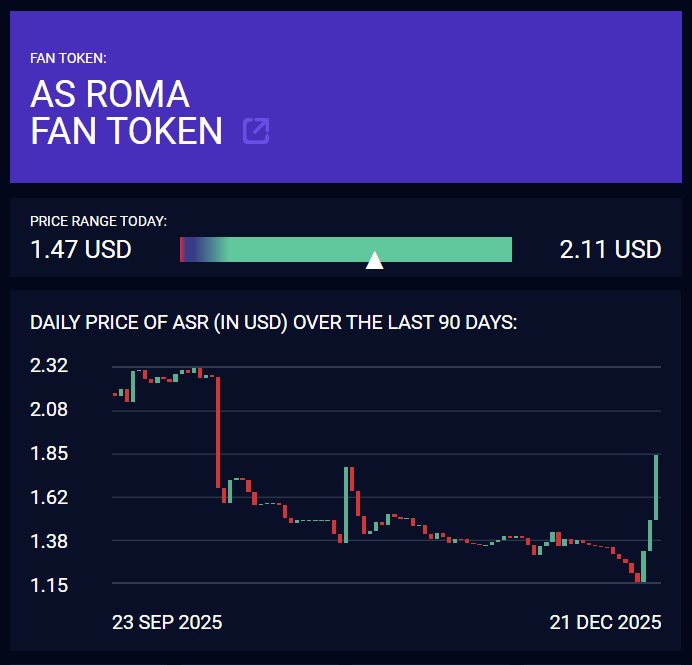Click the 1.62 y-axis price label
Screen dimensions: 692x665
click(49, 497)
